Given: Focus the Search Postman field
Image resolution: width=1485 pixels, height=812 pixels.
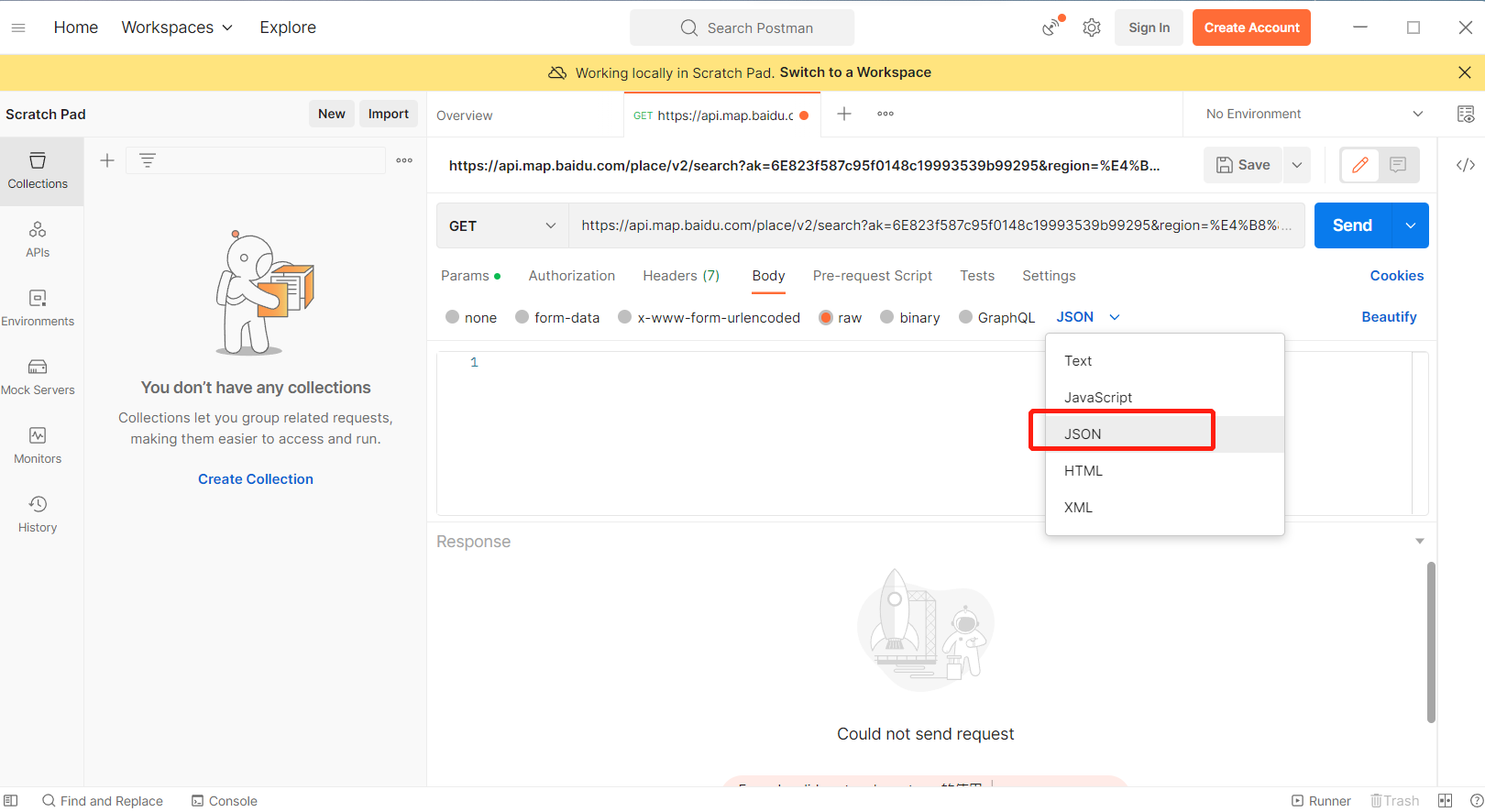Looking at the screenshot, I should (x=742, y=27).
